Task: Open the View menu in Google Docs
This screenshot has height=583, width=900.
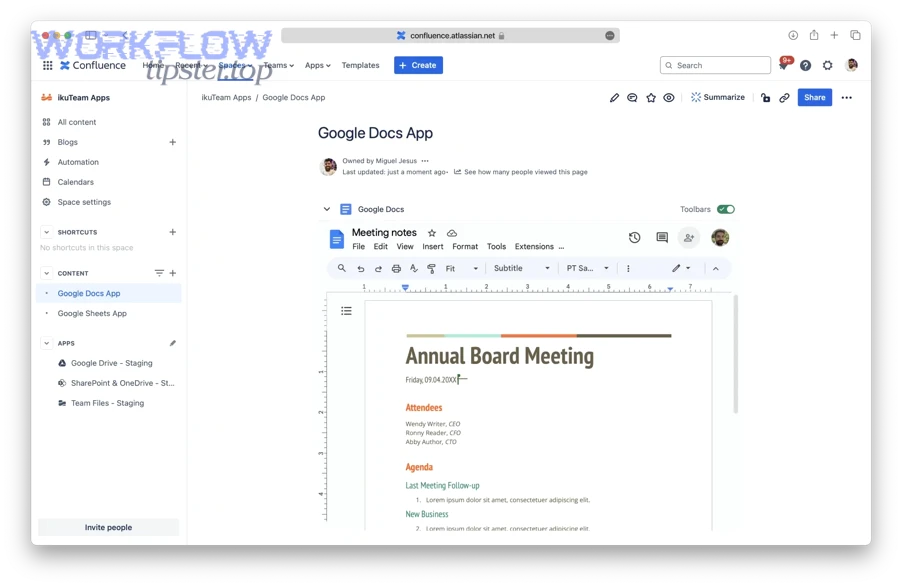Action: click(x=405, y=247)
